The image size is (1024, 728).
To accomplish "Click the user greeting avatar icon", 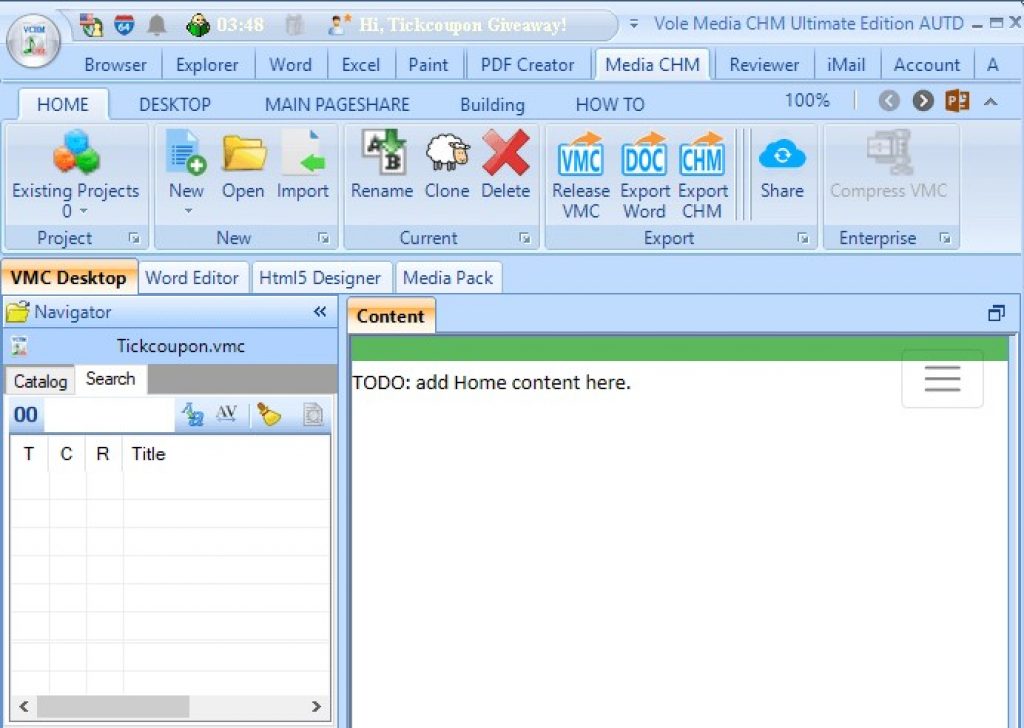I will point(339,25).
